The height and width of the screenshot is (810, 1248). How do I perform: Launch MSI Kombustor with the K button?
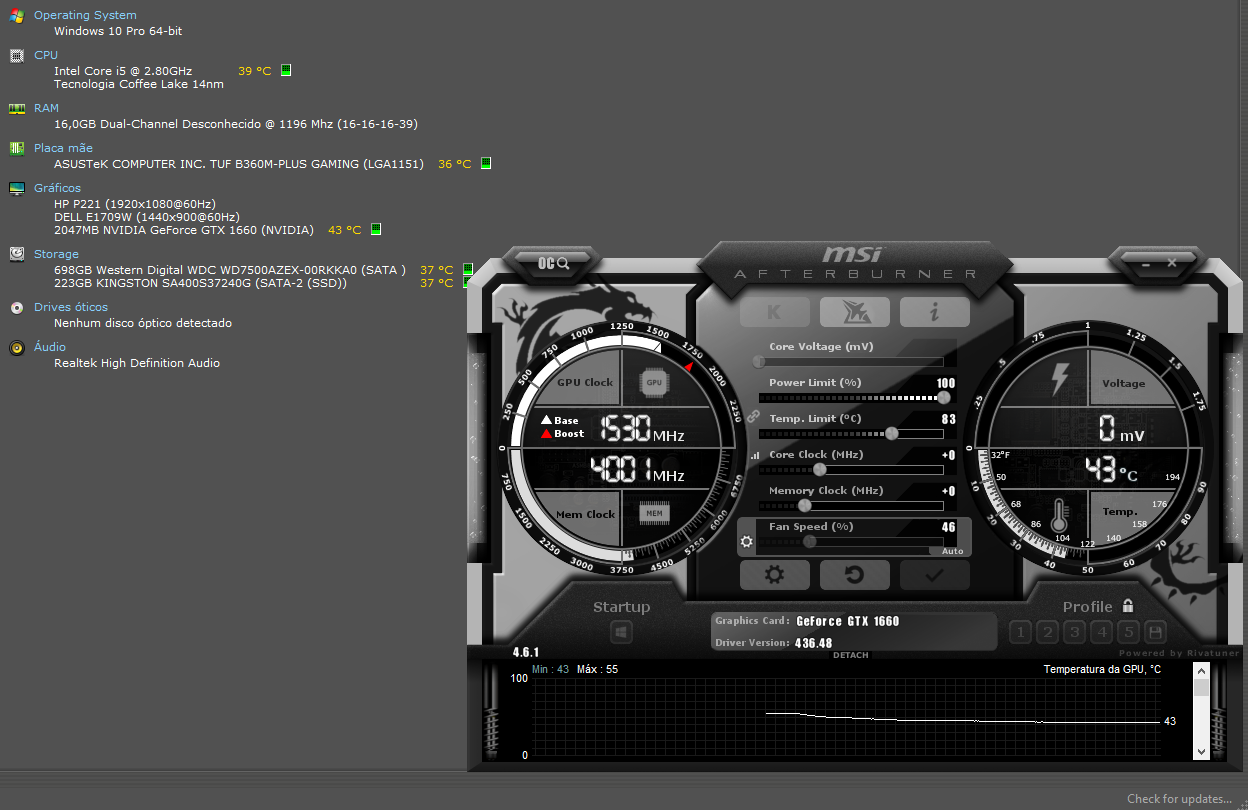(774, 312)
